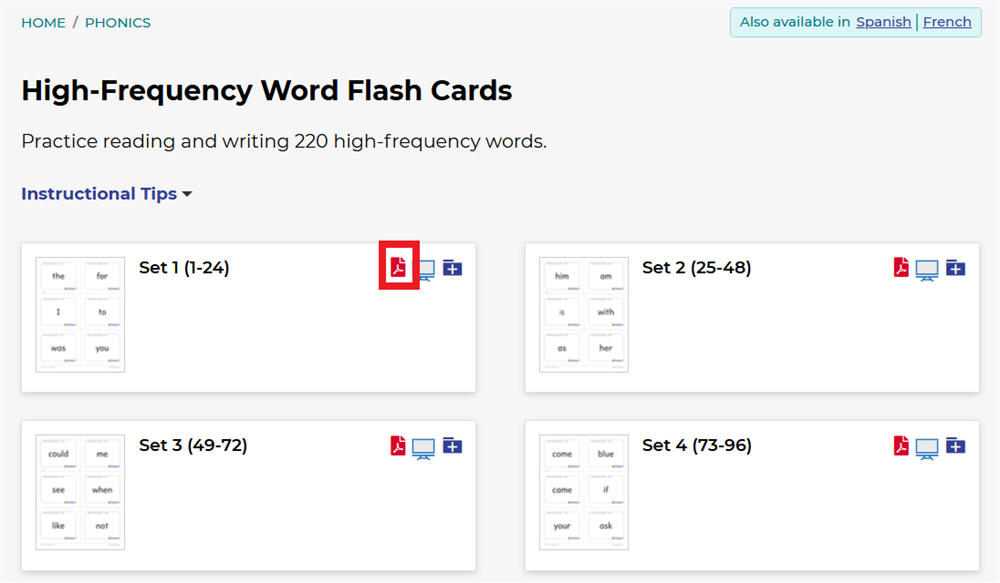This screenshot has height=583, width=1000.
Task: Open the Set 1 flash card thumbnail
Action: coord(80,314)
